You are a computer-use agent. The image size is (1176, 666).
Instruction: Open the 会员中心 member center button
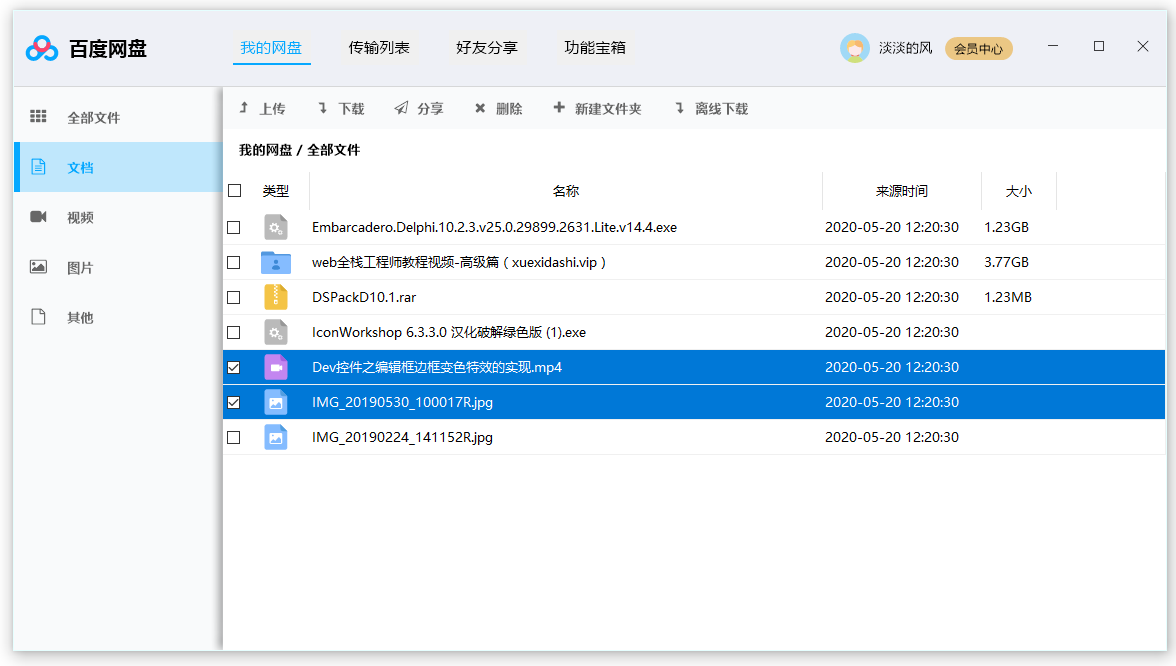coord(979,49)
